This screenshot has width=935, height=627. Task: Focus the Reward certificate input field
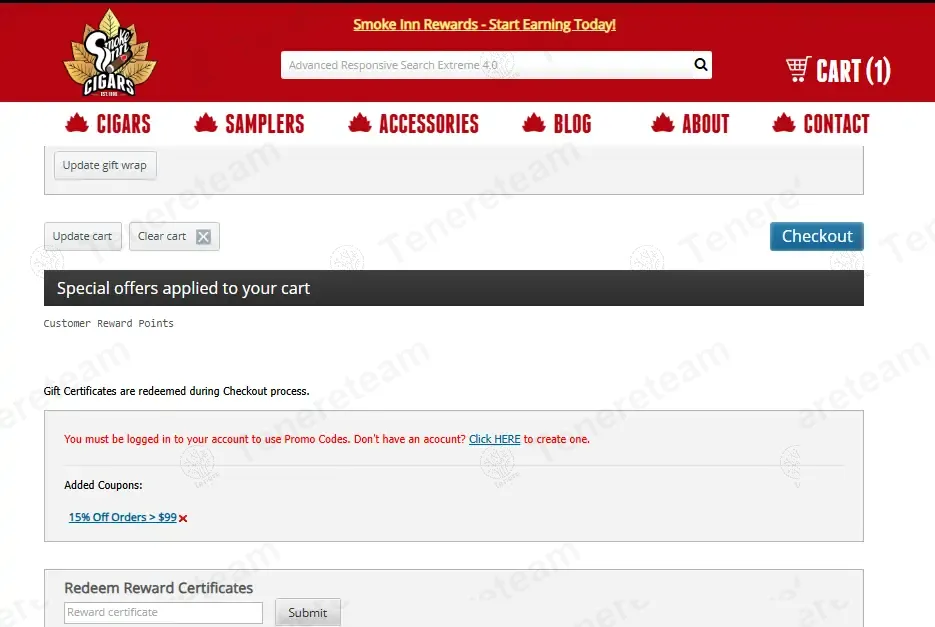[x=163, y=612]
